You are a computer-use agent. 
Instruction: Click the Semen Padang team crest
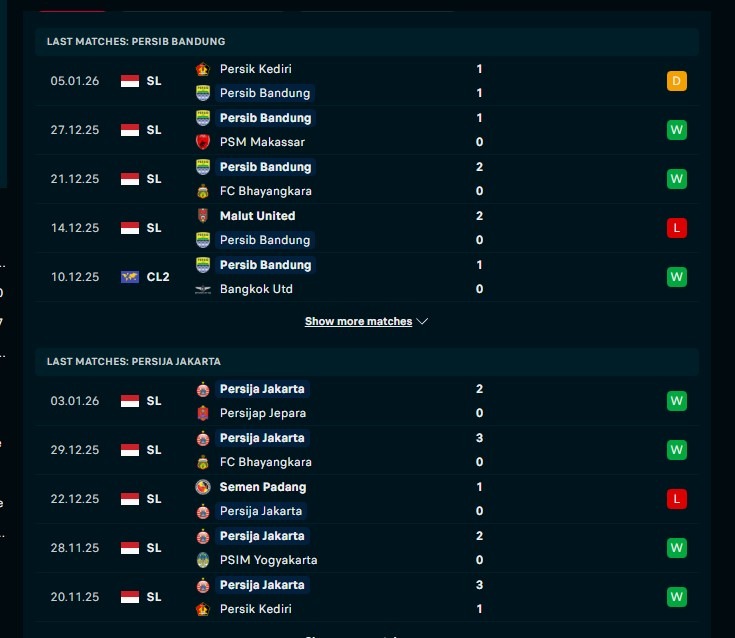tap(203, 487)
